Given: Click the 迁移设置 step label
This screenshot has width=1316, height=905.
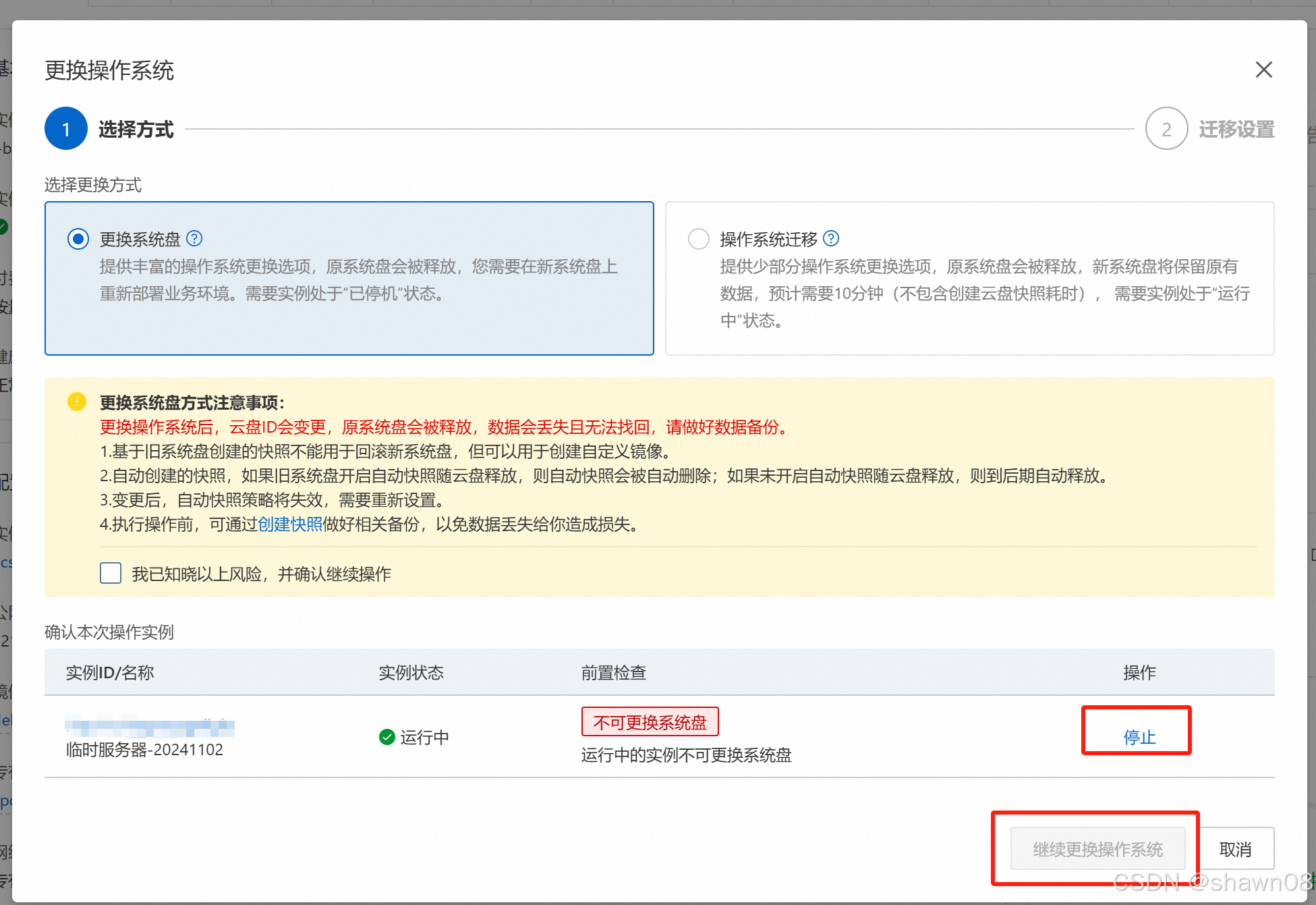Looking at the screenshot, I should (x=1236, y=129).
